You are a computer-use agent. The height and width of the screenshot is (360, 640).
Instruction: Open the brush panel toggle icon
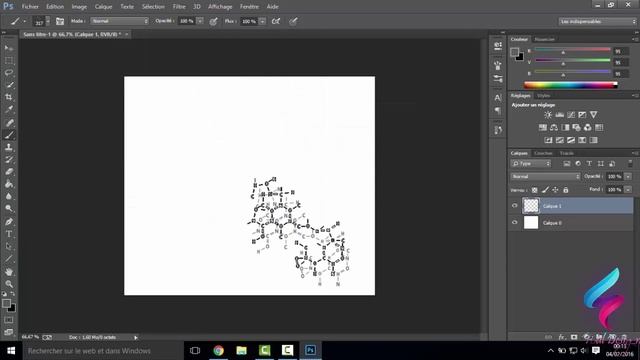[x=60, y=21]
